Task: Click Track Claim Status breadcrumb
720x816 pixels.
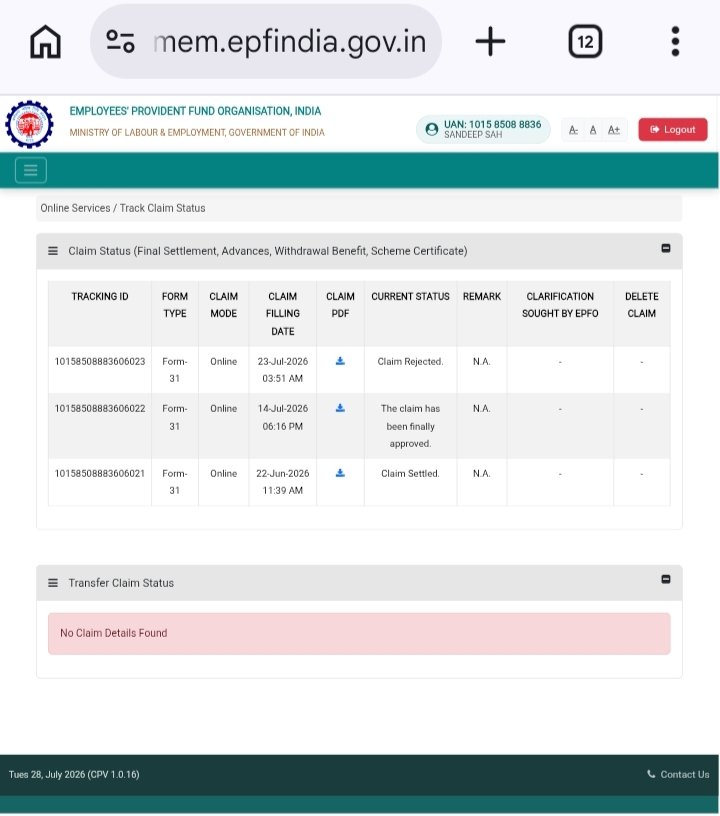Action: click(x=162, y=208)
